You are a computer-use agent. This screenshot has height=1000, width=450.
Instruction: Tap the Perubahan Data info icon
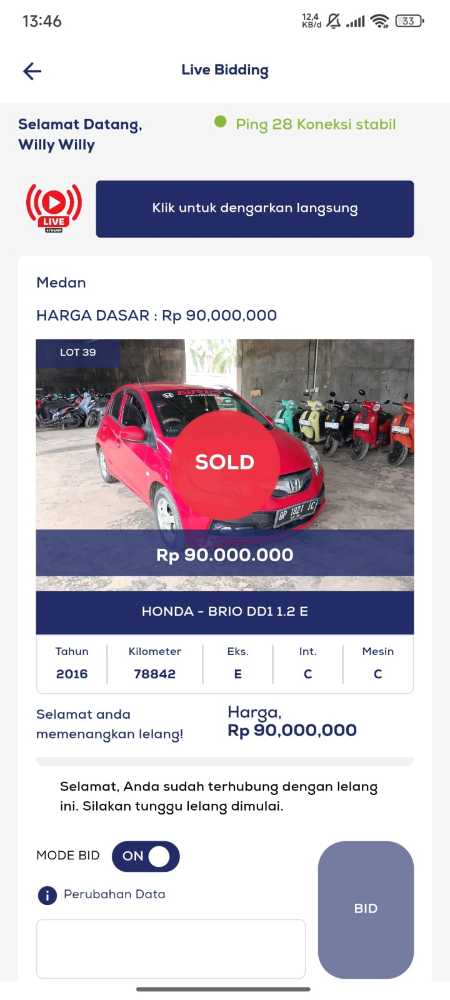point(47,895)
